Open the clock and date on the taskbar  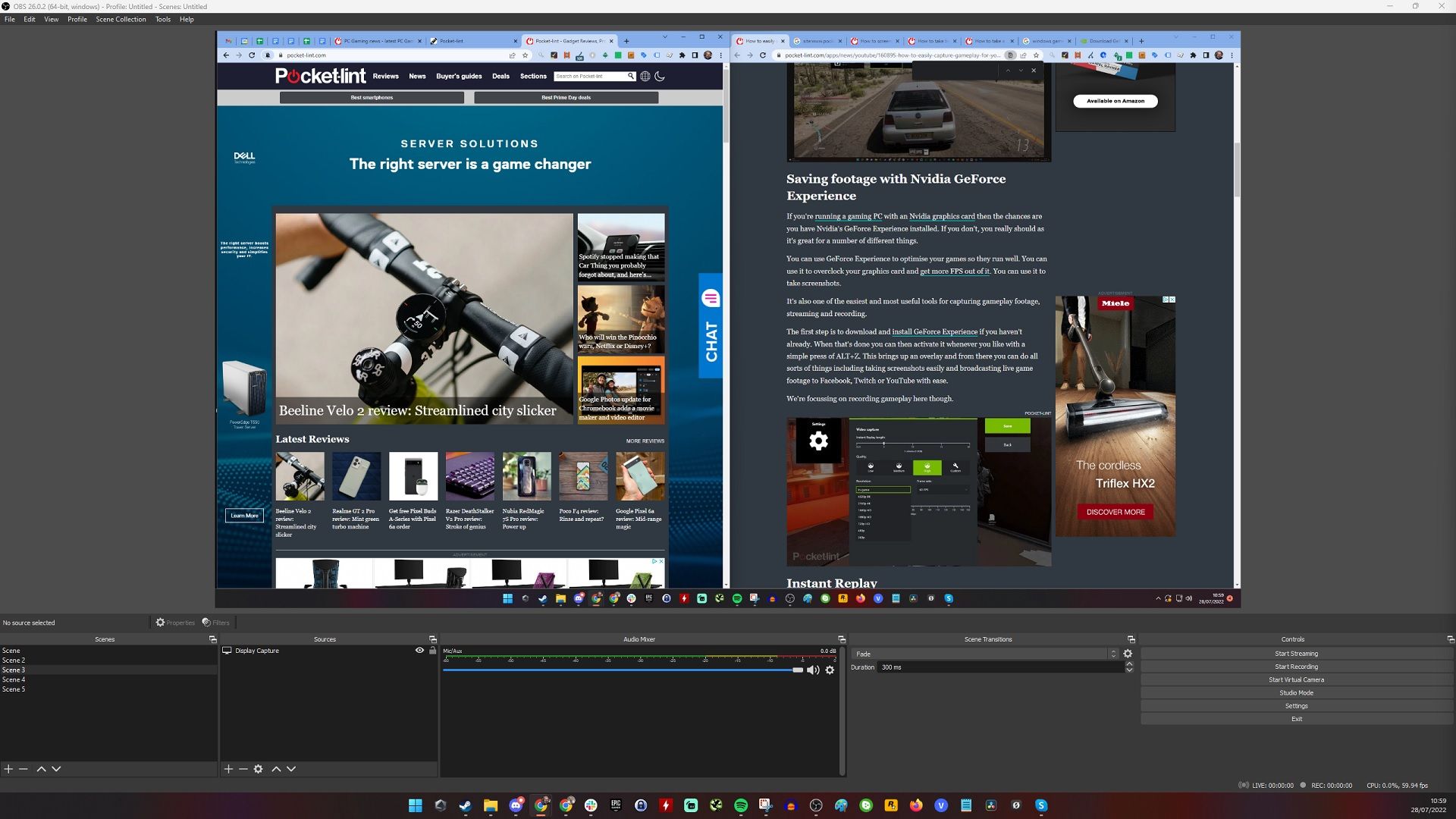pyautogui.click(x=1428, y=805)
